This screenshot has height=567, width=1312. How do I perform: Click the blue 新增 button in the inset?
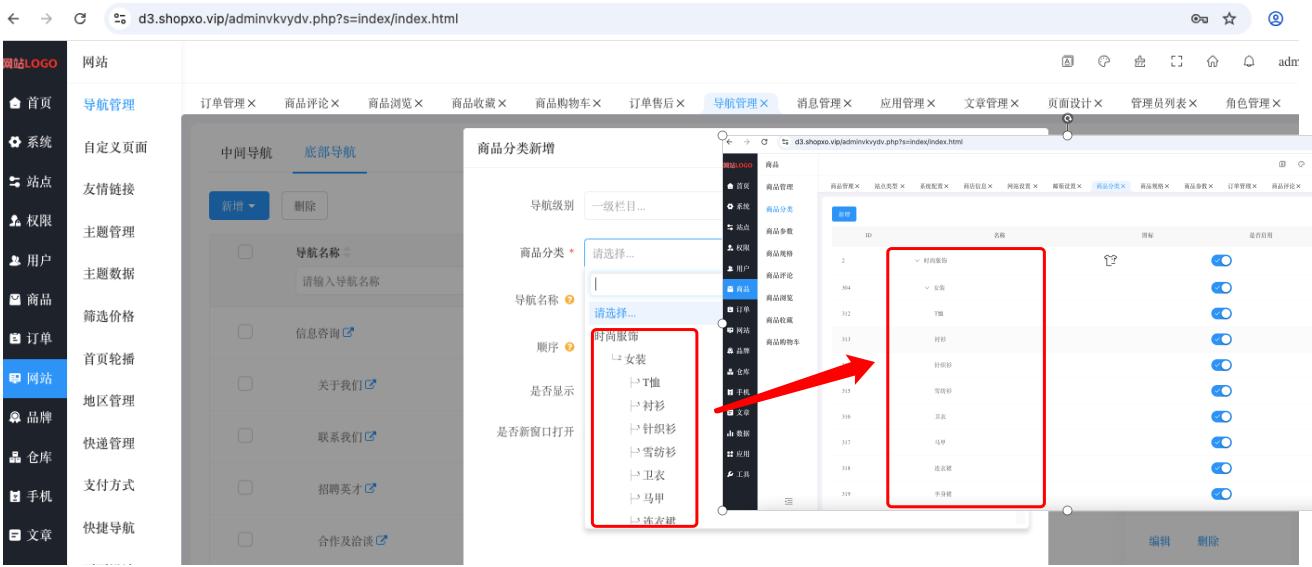(844, 214)
